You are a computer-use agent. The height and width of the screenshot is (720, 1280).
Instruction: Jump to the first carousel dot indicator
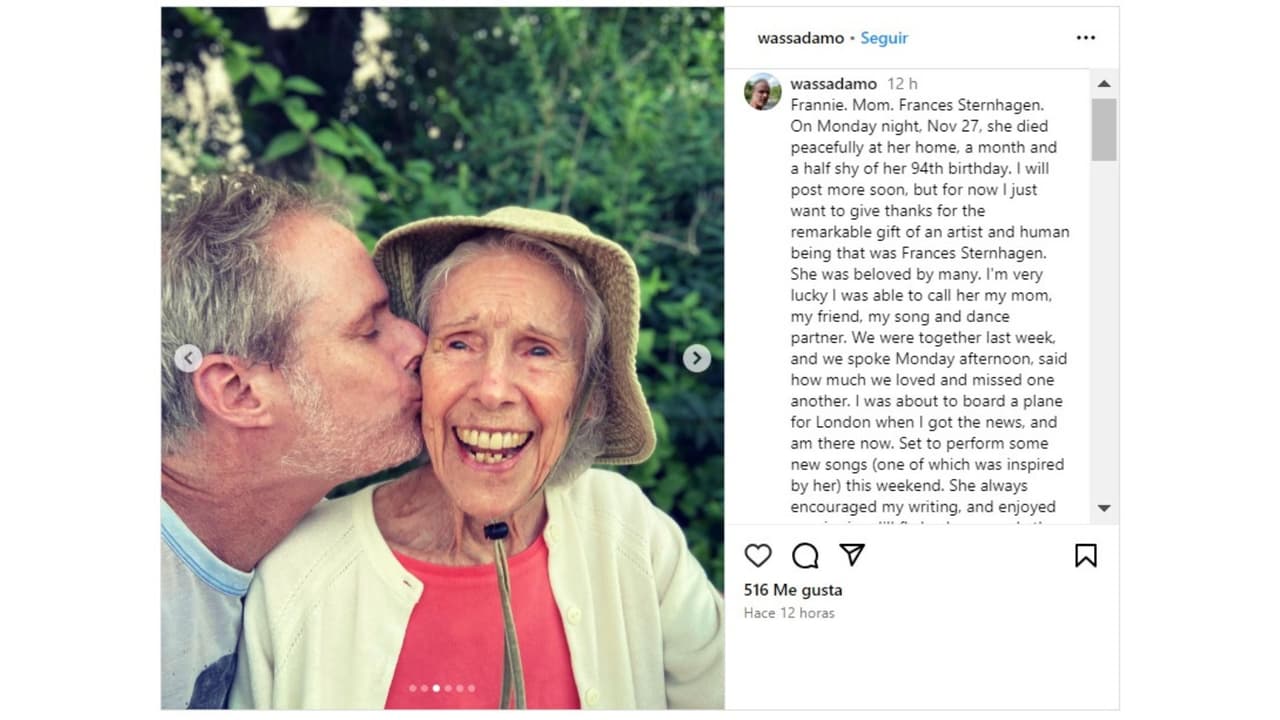[413, 688]
